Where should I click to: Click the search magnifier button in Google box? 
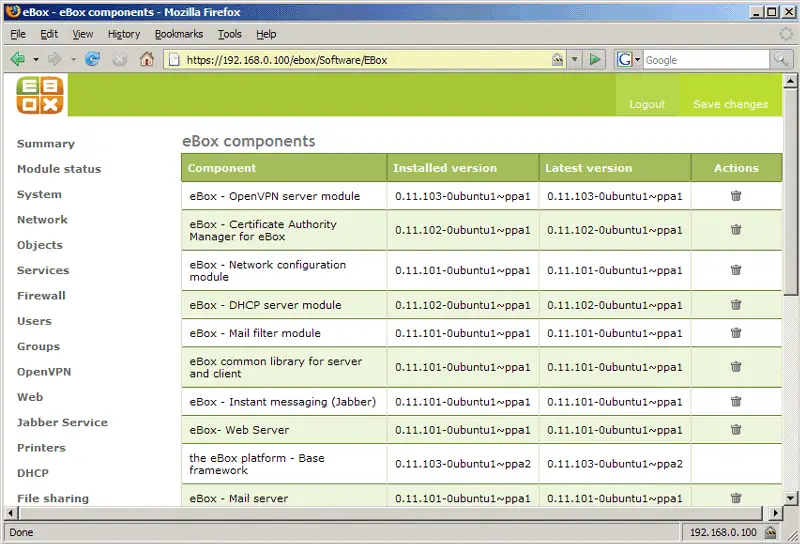pyautogui.click(x=781, y=60)
